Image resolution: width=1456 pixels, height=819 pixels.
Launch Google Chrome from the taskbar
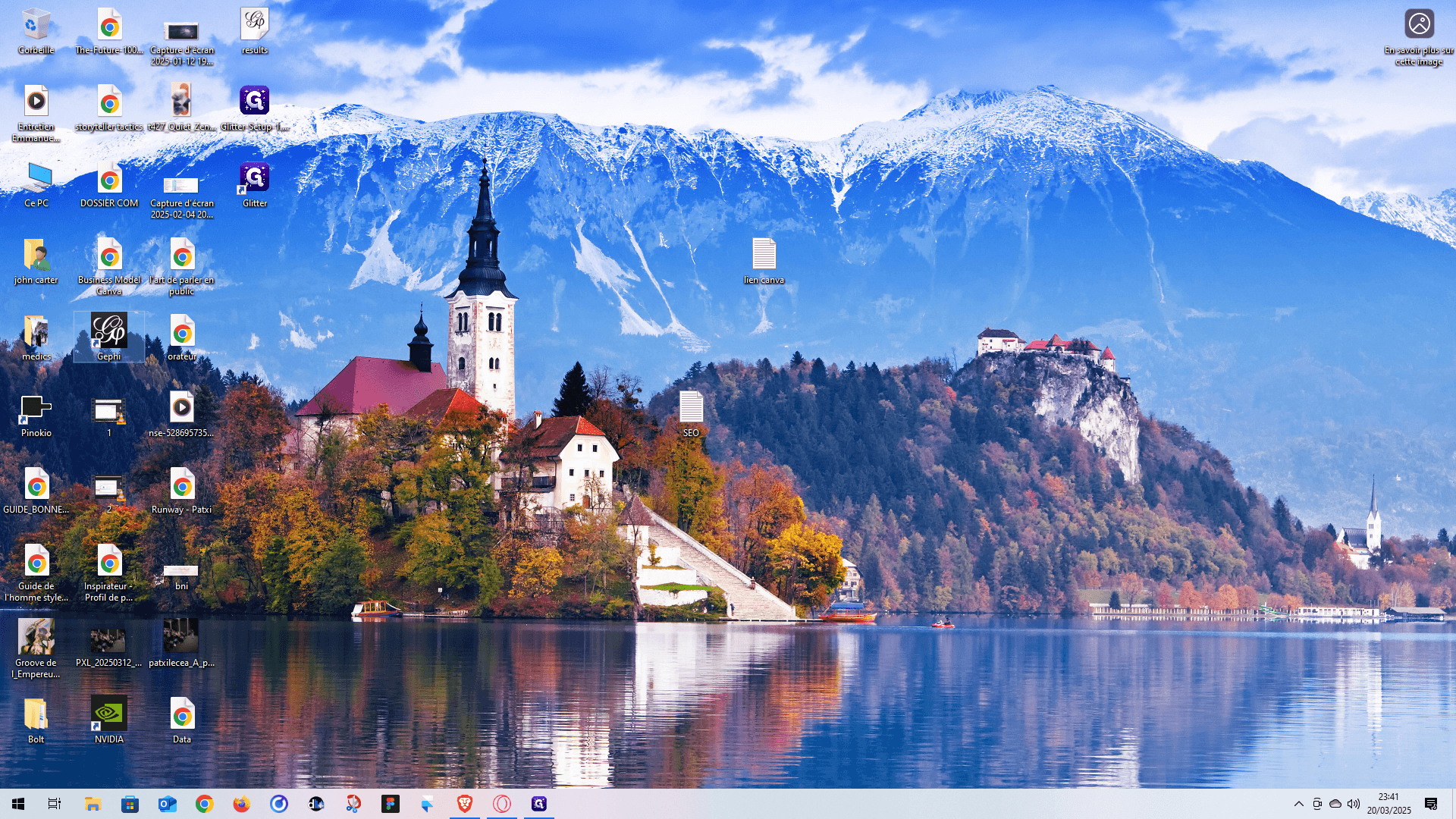coord(205,804)
